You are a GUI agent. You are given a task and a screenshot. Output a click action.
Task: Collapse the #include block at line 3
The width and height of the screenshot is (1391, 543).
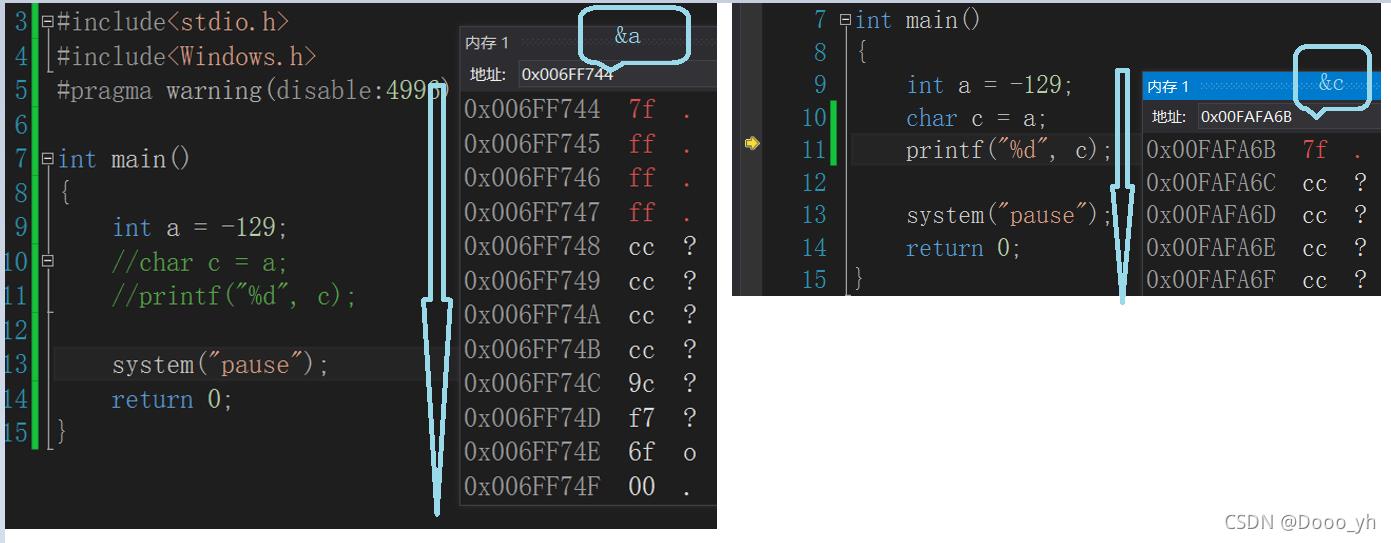point(48,21)
